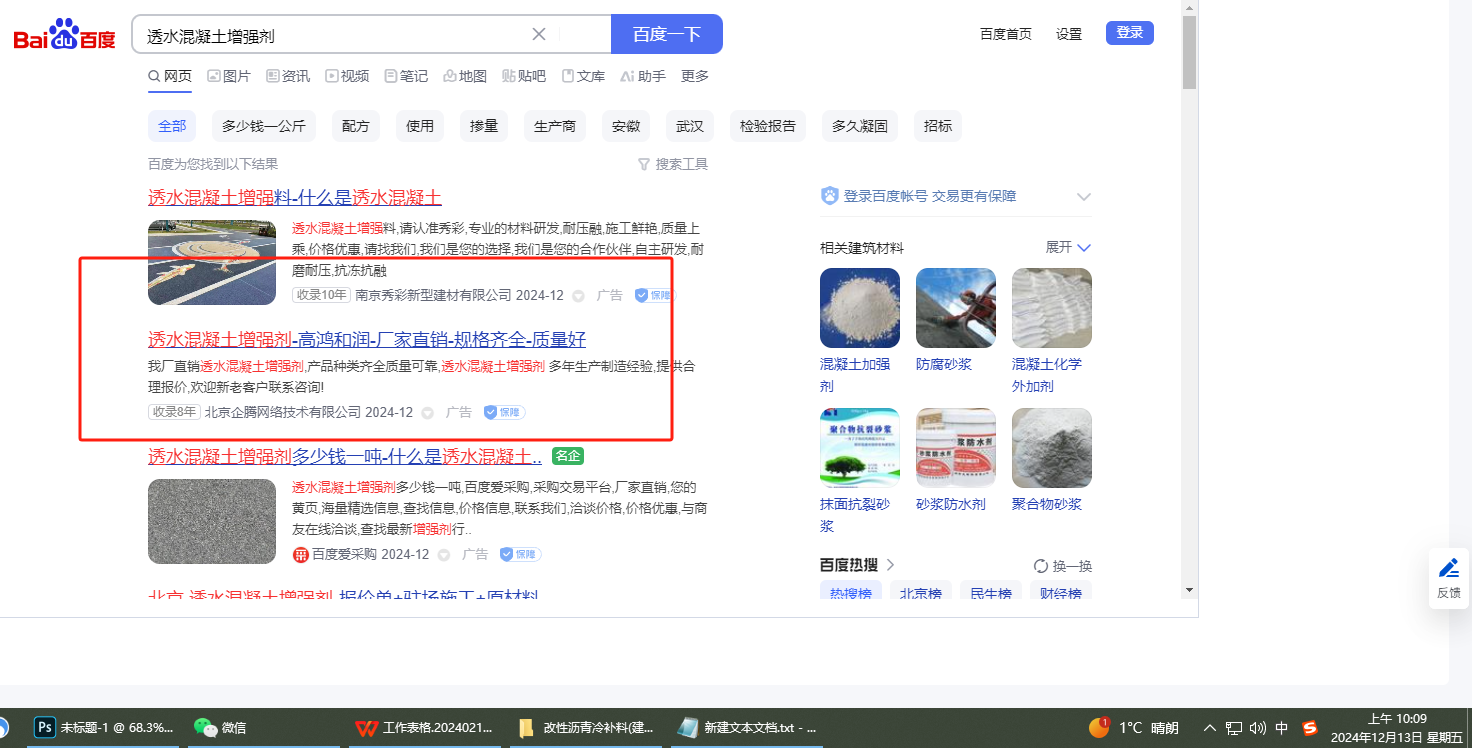Click the arrow next to 百度热搜
The image size is (1472, 748).
890,565
